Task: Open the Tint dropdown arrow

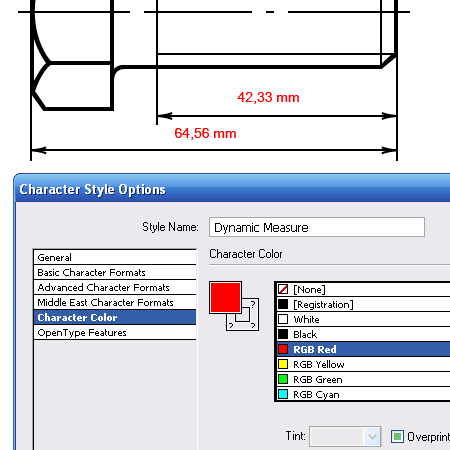Action: pyautogui.click(x=372, y=436)
